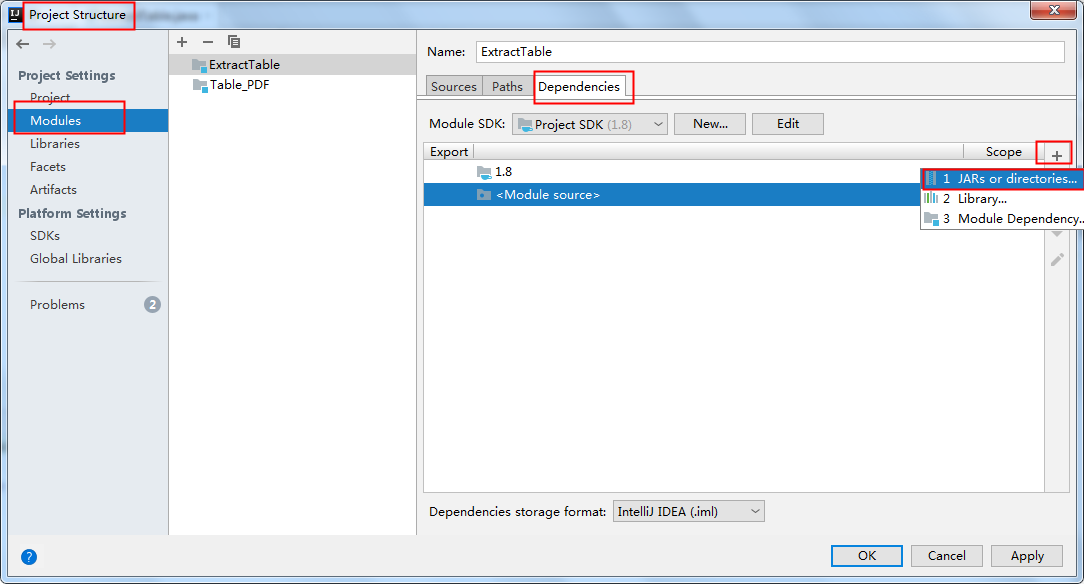The height and width of the screenshot is (584, 1084).
Task: Choose JARs or directories... menu entry
Action: click(x=1002, y=178)
